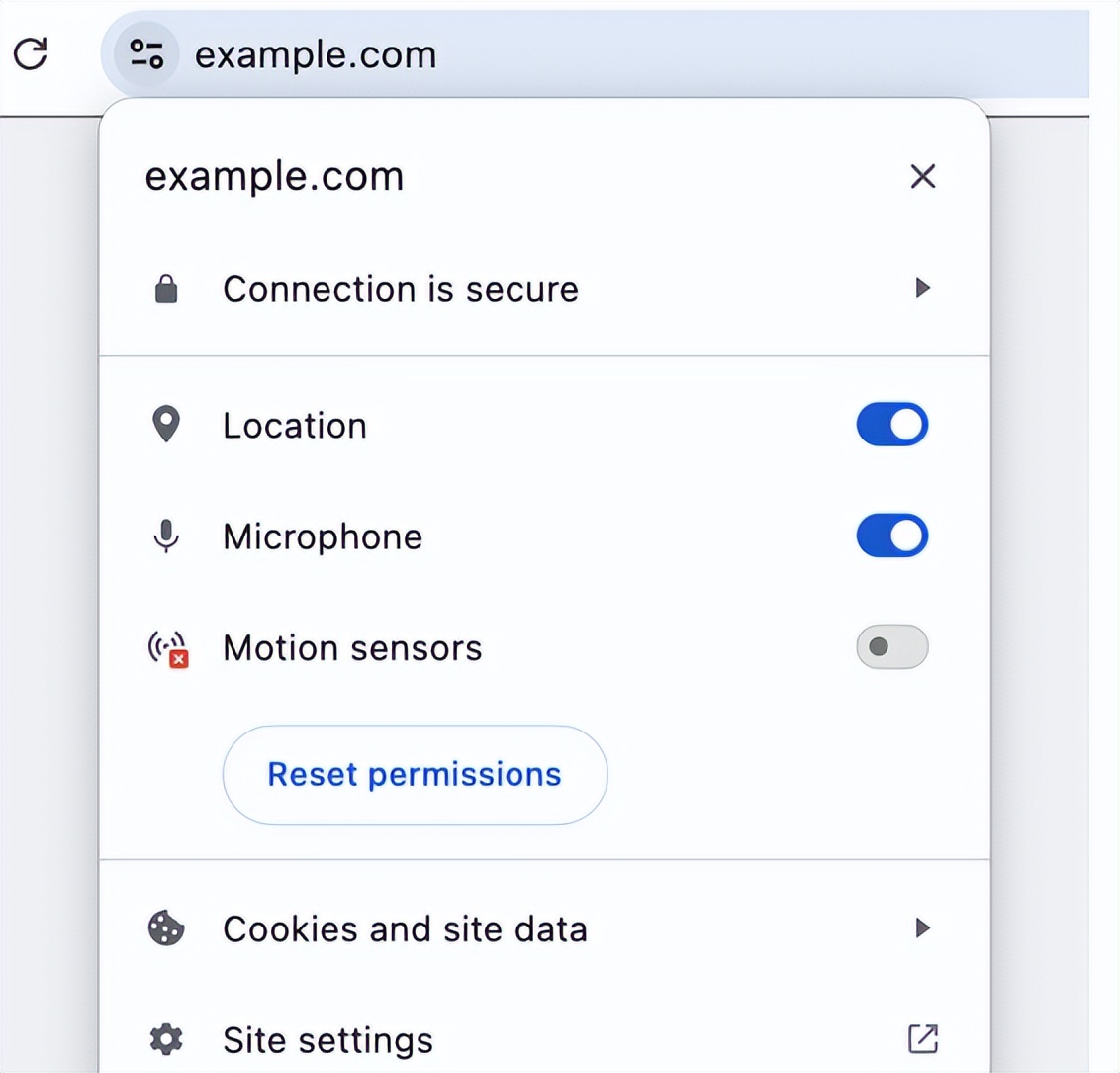This screenshot has width=1120, height=1073.
Task: Select the Cookies and site data menu row
Action: pos(406,928)
